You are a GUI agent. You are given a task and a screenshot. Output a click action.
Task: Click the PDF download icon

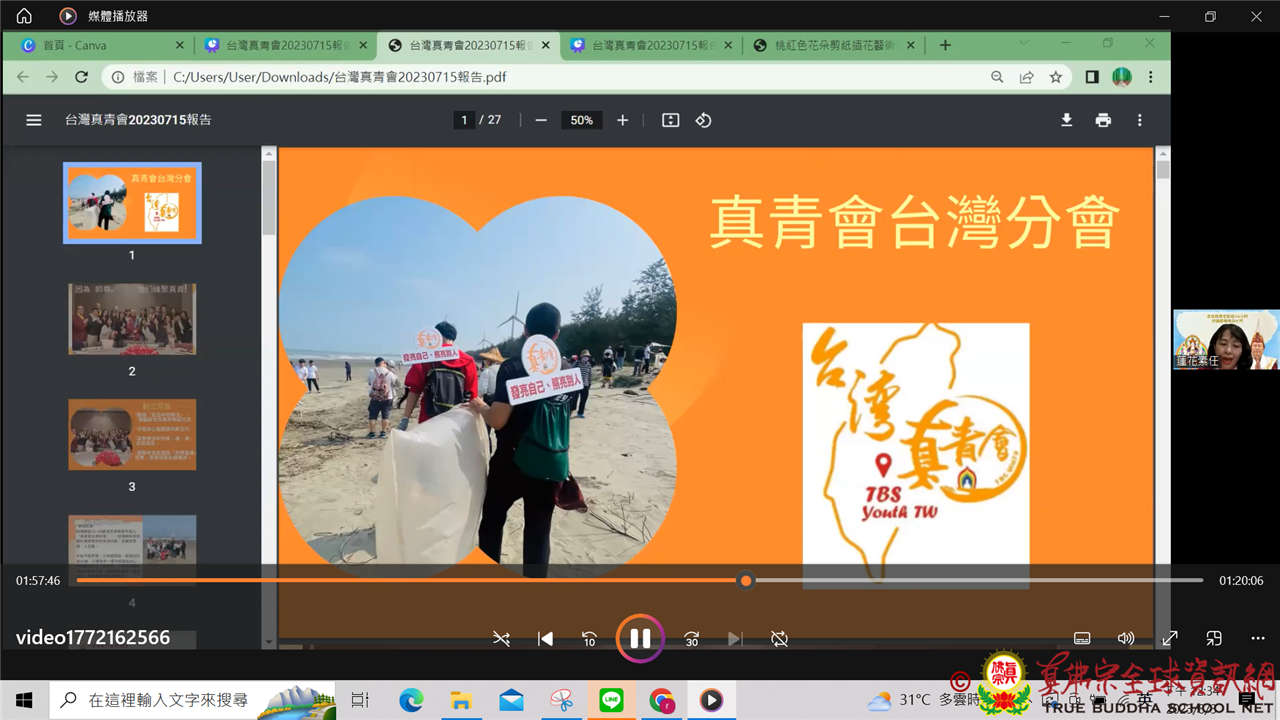click(1066, 120)
